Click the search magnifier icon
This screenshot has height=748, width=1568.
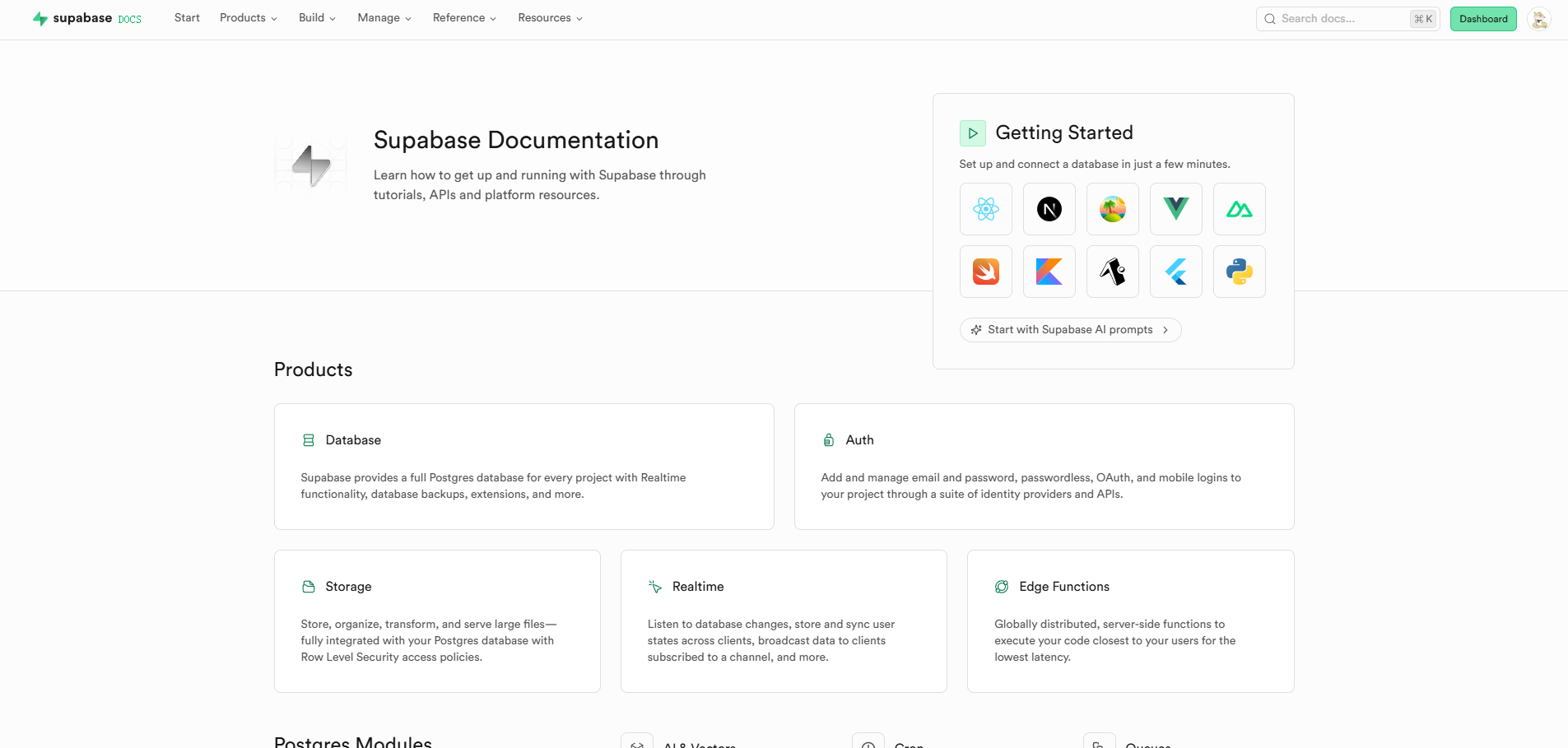click(1270, 19)
